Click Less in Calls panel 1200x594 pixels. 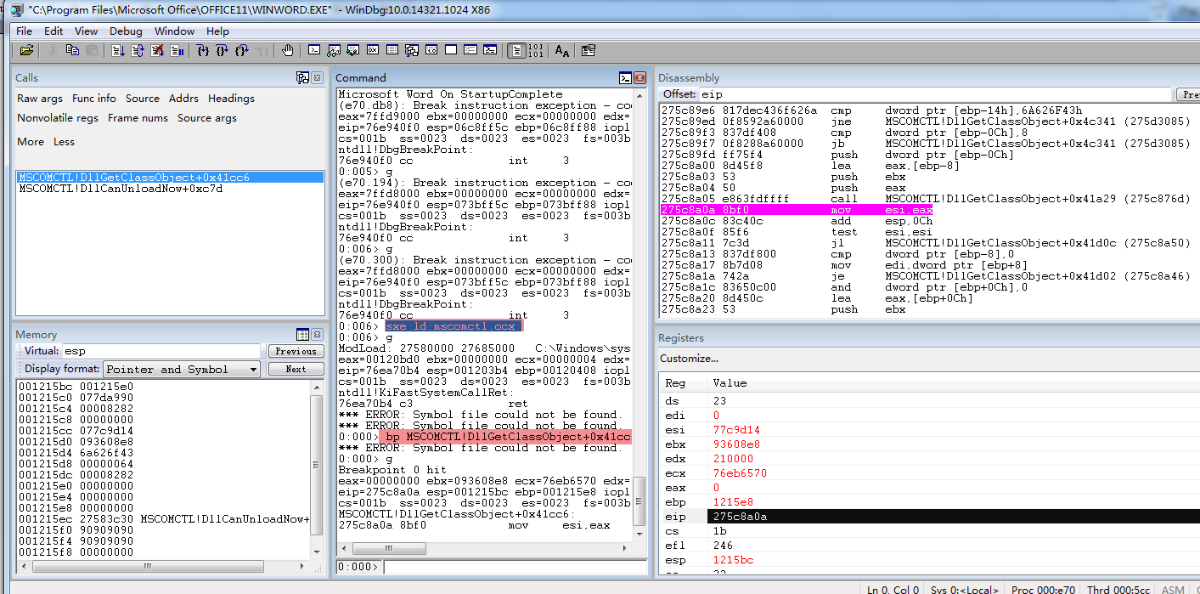click(64, 142)
